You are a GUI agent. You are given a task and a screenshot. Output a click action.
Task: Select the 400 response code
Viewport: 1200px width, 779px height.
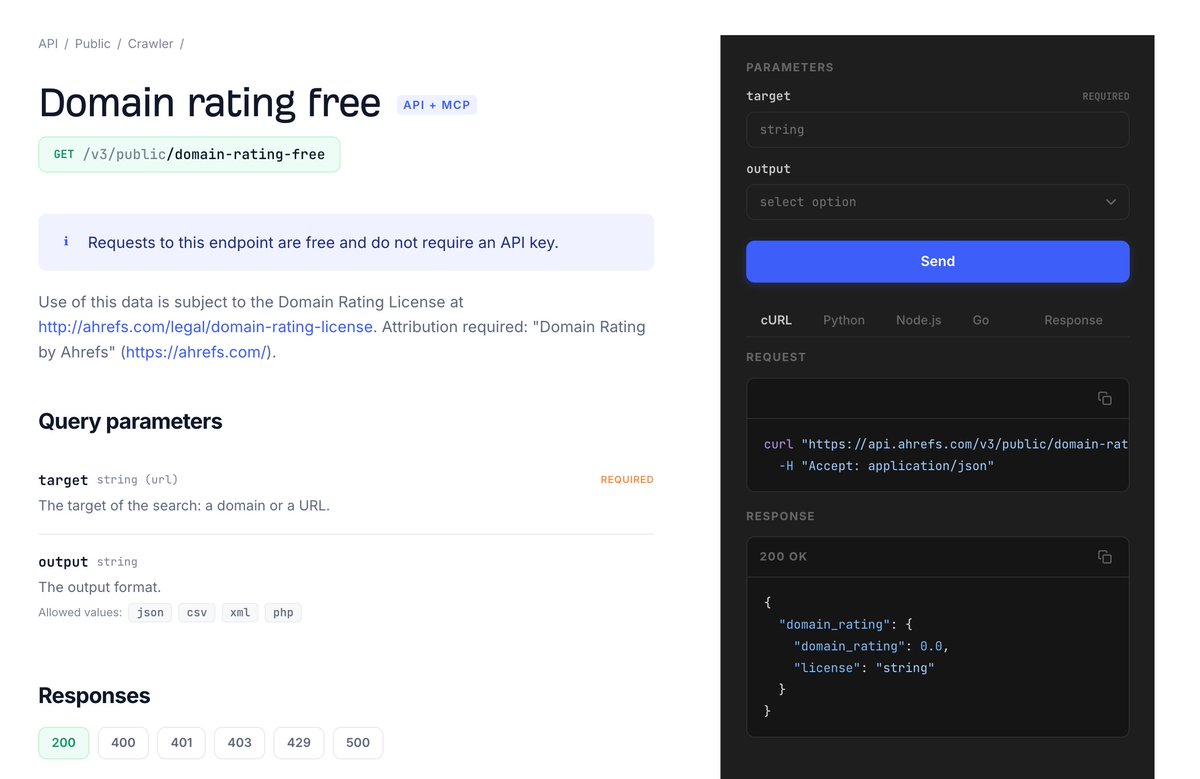pyautogui.click(x=123, y=743)
